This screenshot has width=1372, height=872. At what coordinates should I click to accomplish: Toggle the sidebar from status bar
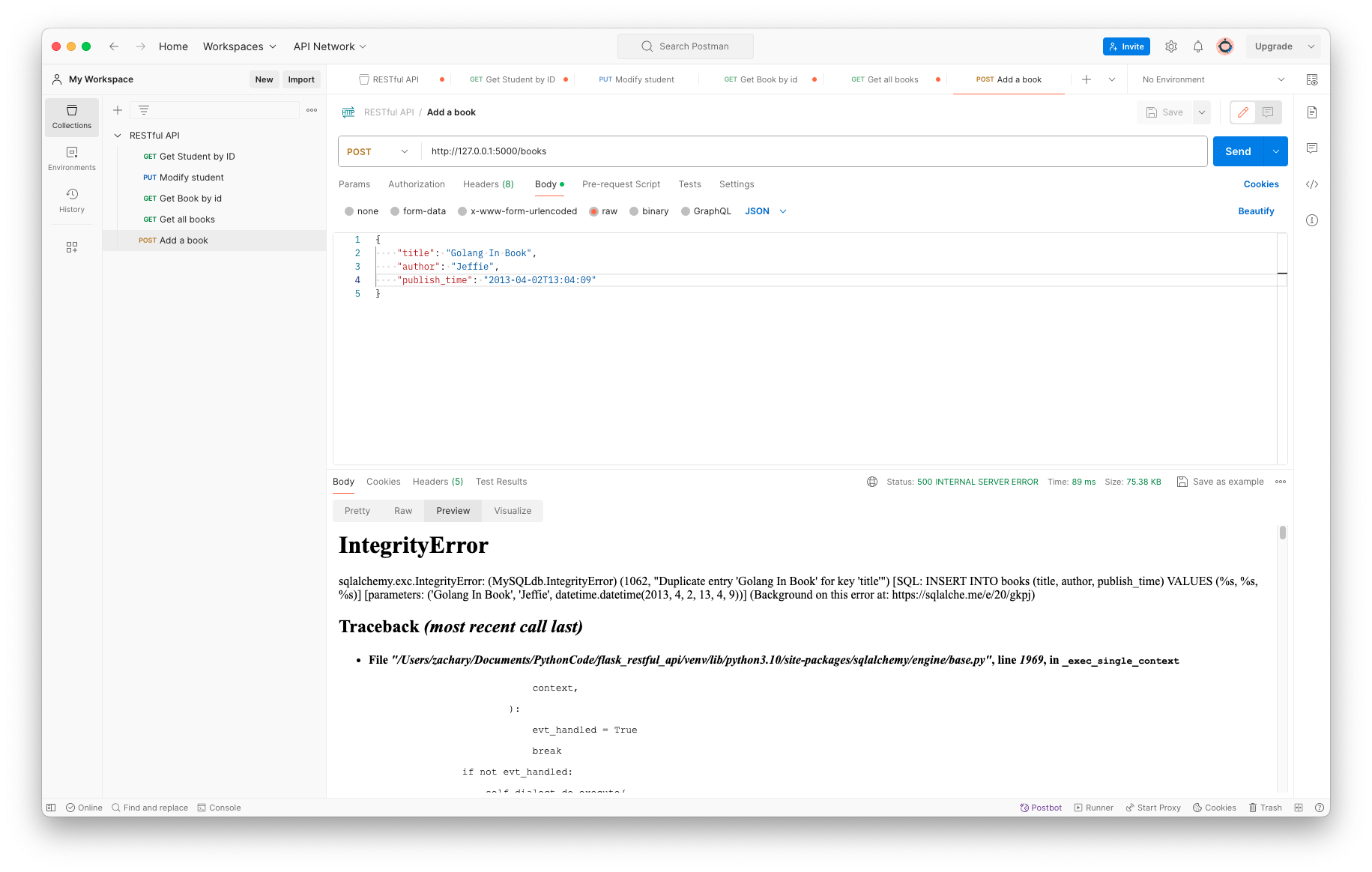tap(51, 808)
